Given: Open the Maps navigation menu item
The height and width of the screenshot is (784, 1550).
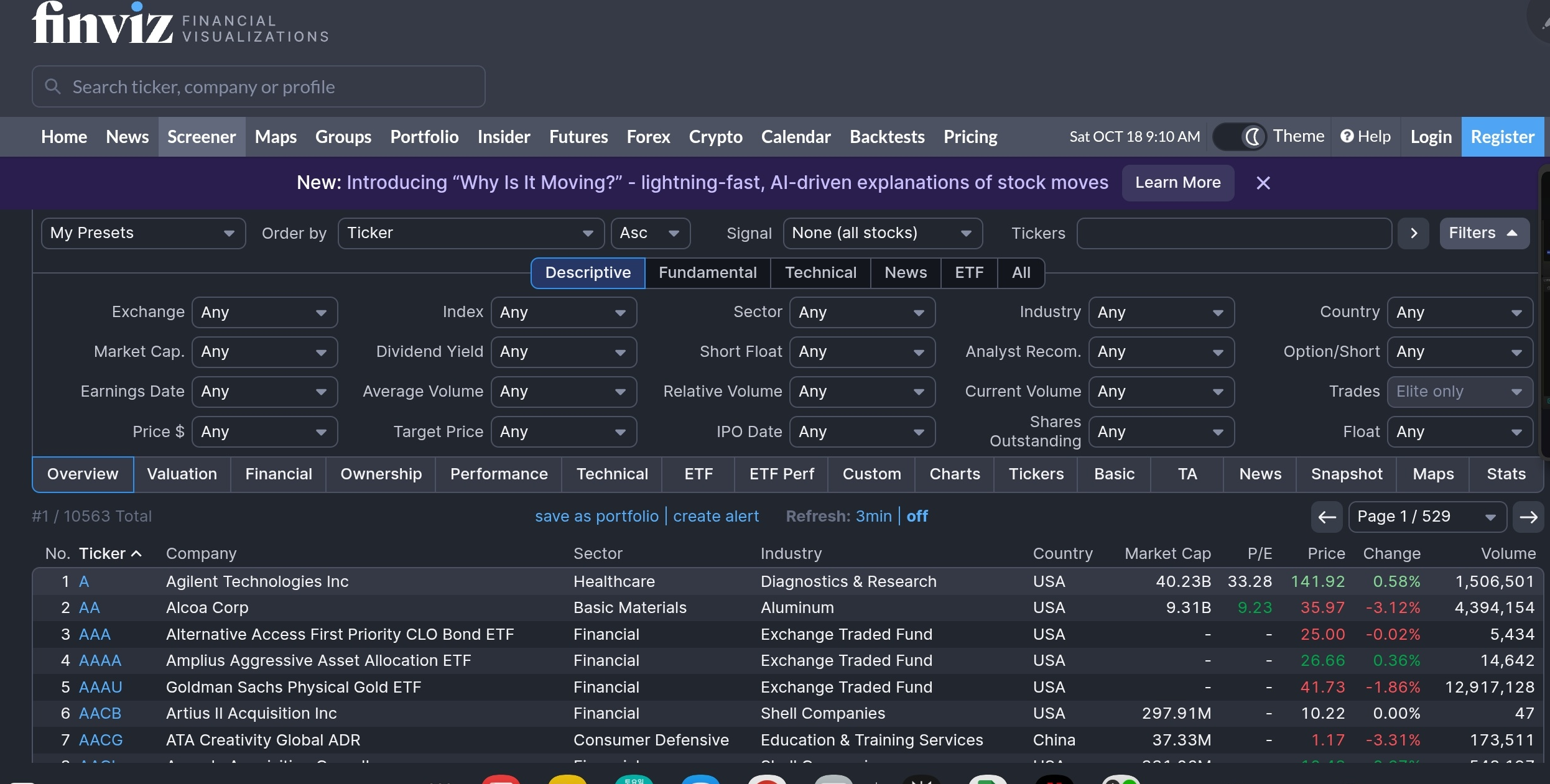Looking at the screenshot, I should pos(276,137).
